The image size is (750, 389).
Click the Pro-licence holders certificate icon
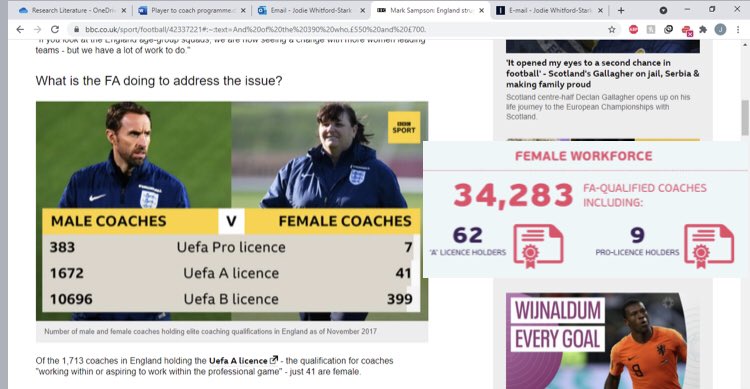[709, 246]
